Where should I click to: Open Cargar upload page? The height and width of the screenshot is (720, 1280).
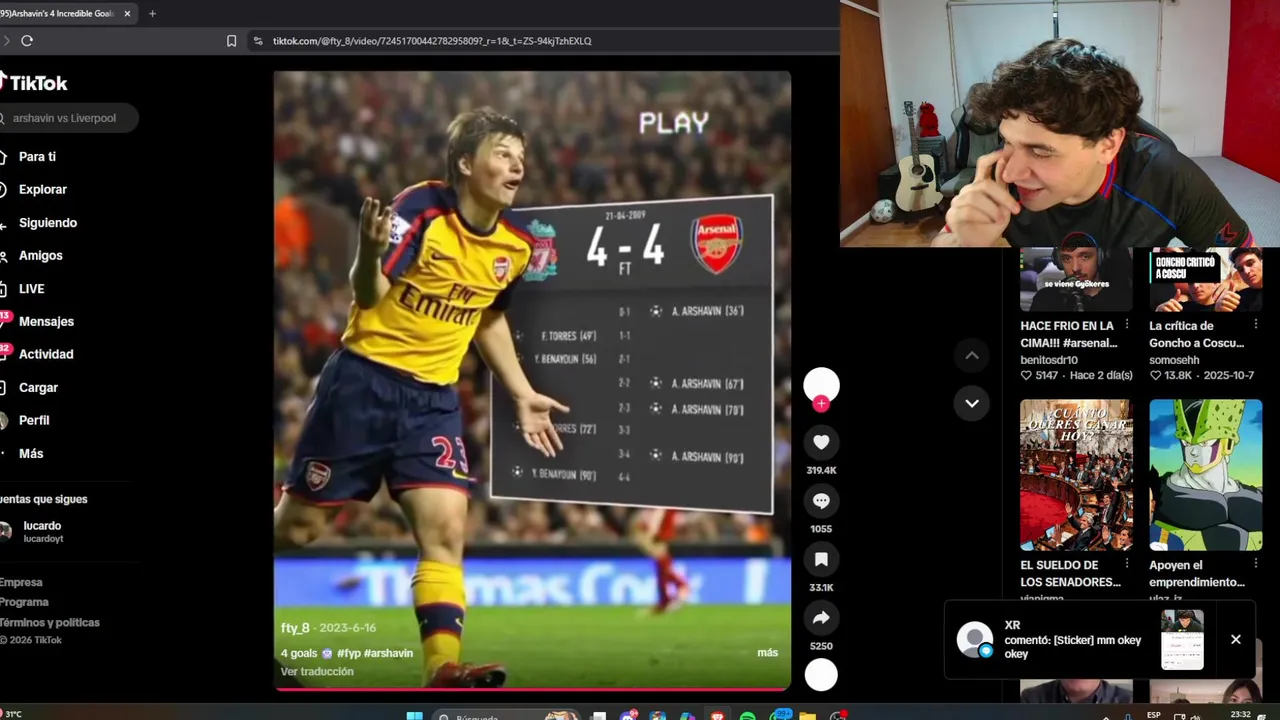[38, 388]
